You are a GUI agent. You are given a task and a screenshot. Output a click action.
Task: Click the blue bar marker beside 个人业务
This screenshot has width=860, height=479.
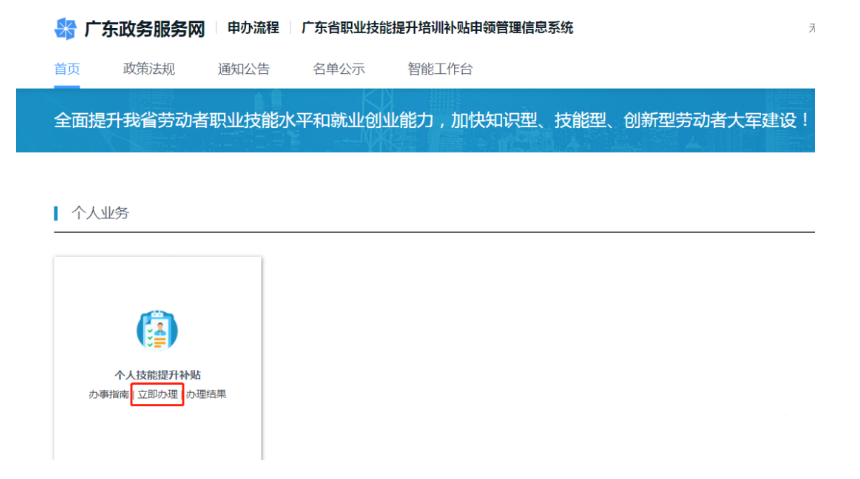(56, 213)
